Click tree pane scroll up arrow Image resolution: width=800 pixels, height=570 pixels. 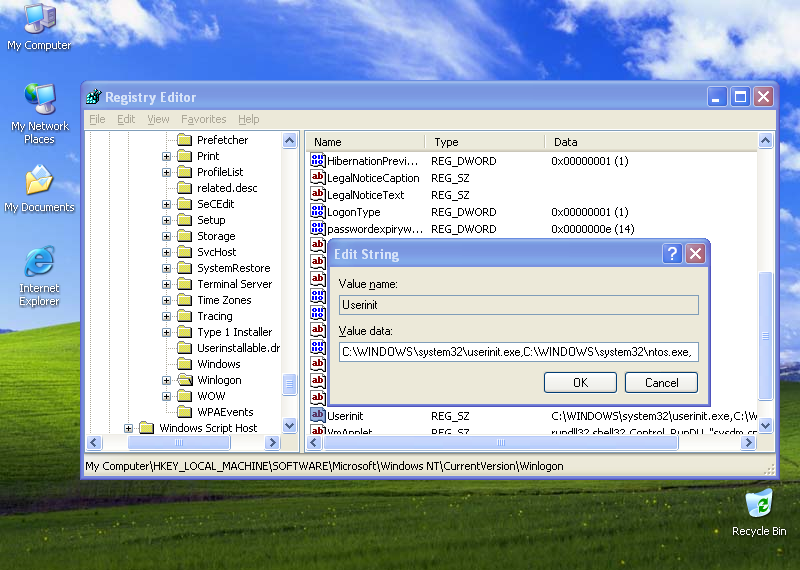[x=289, y=140]
